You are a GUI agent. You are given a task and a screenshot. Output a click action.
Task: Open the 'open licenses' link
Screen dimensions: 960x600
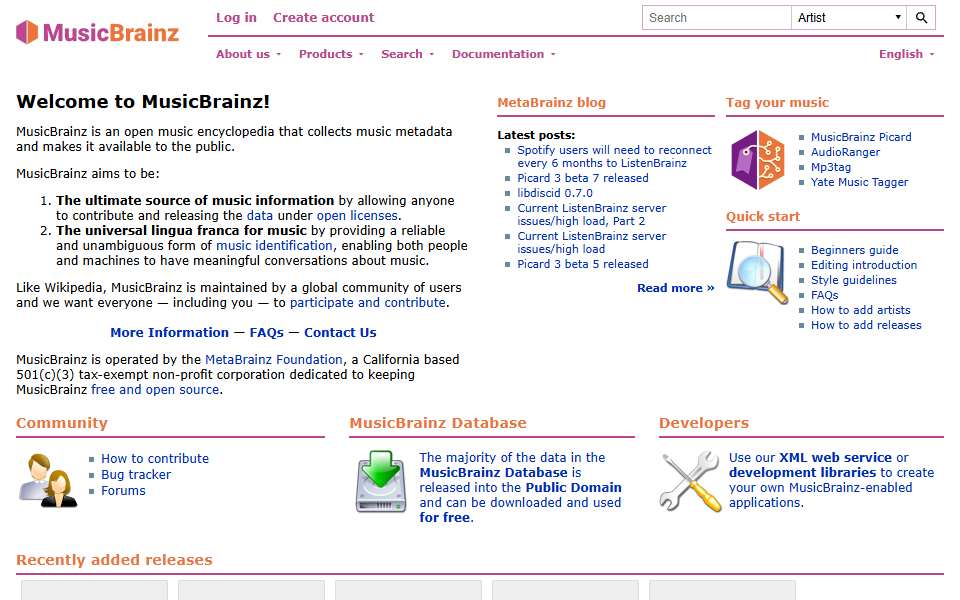coord(357,216)
